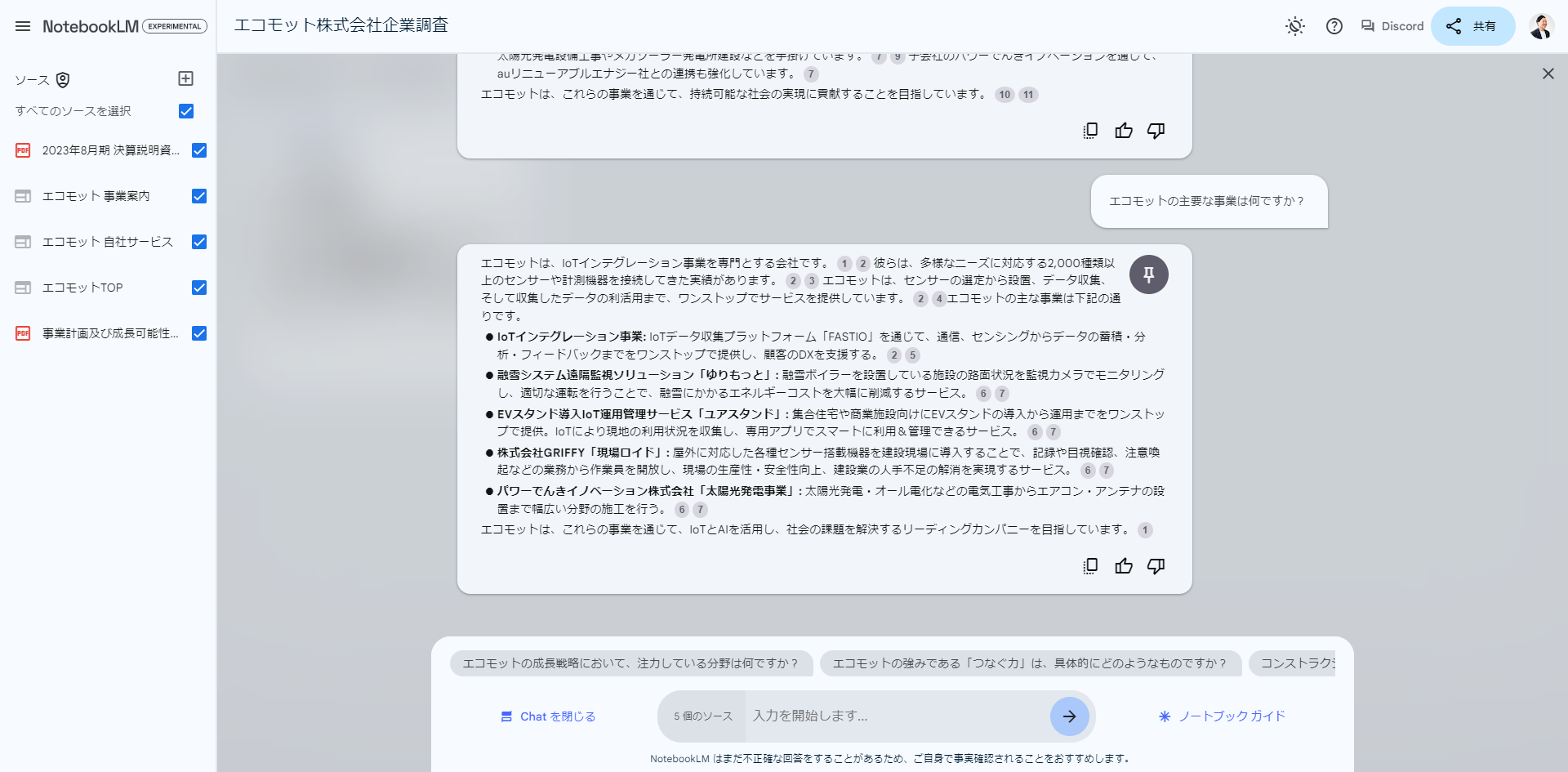Click the EXPERIMENTAL badge

tap(175, 26)
